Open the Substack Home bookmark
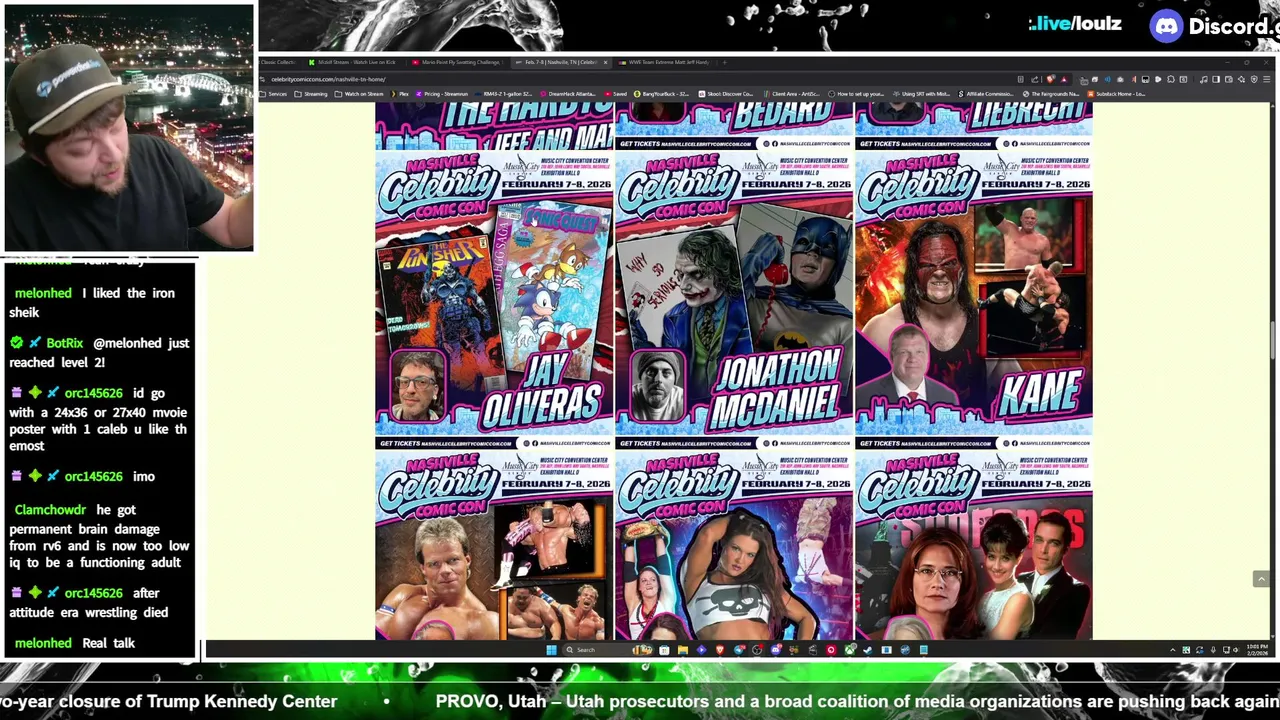 [x=1116, y=94]
